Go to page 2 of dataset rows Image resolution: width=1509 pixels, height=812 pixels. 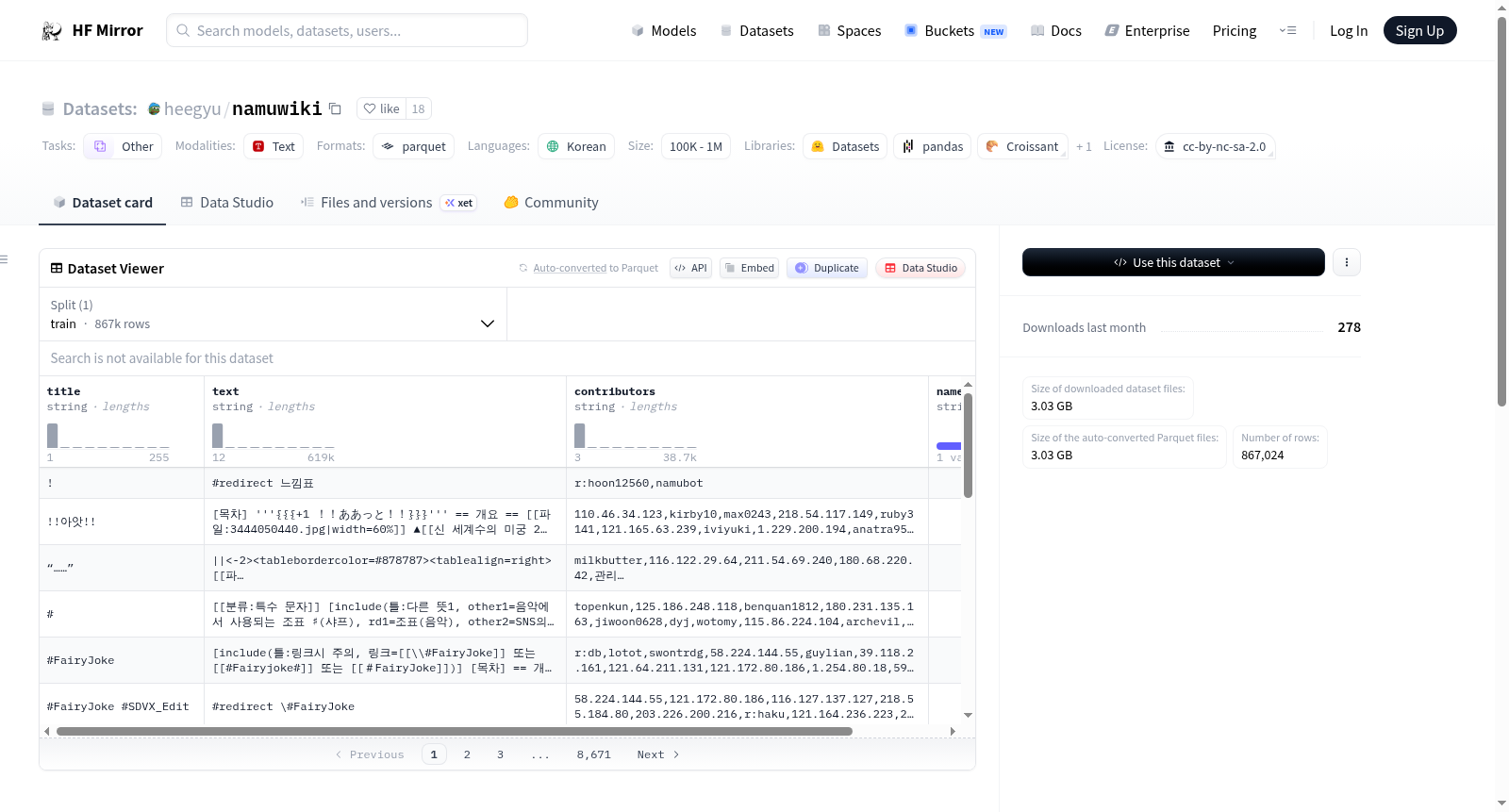point(467,754)
